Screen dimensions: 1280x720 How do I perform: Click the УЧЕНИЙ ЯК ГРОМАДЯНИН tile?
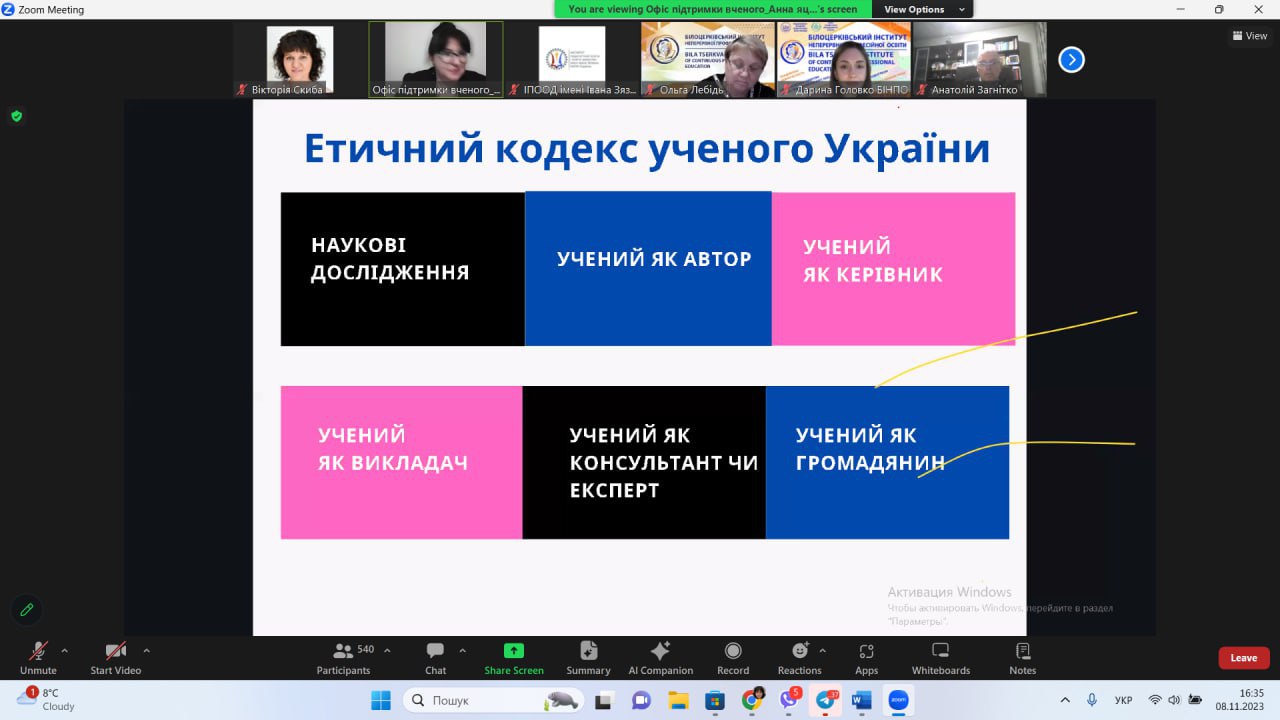coord(887,462)
